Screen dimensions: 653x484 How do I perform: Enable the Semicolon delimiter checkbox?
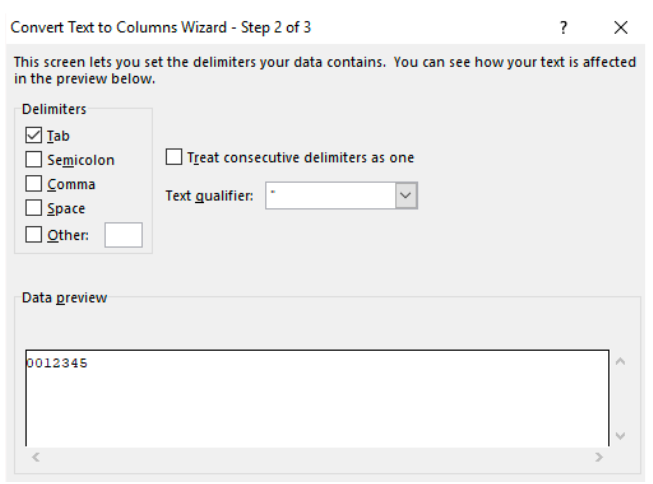coord(33,160)
